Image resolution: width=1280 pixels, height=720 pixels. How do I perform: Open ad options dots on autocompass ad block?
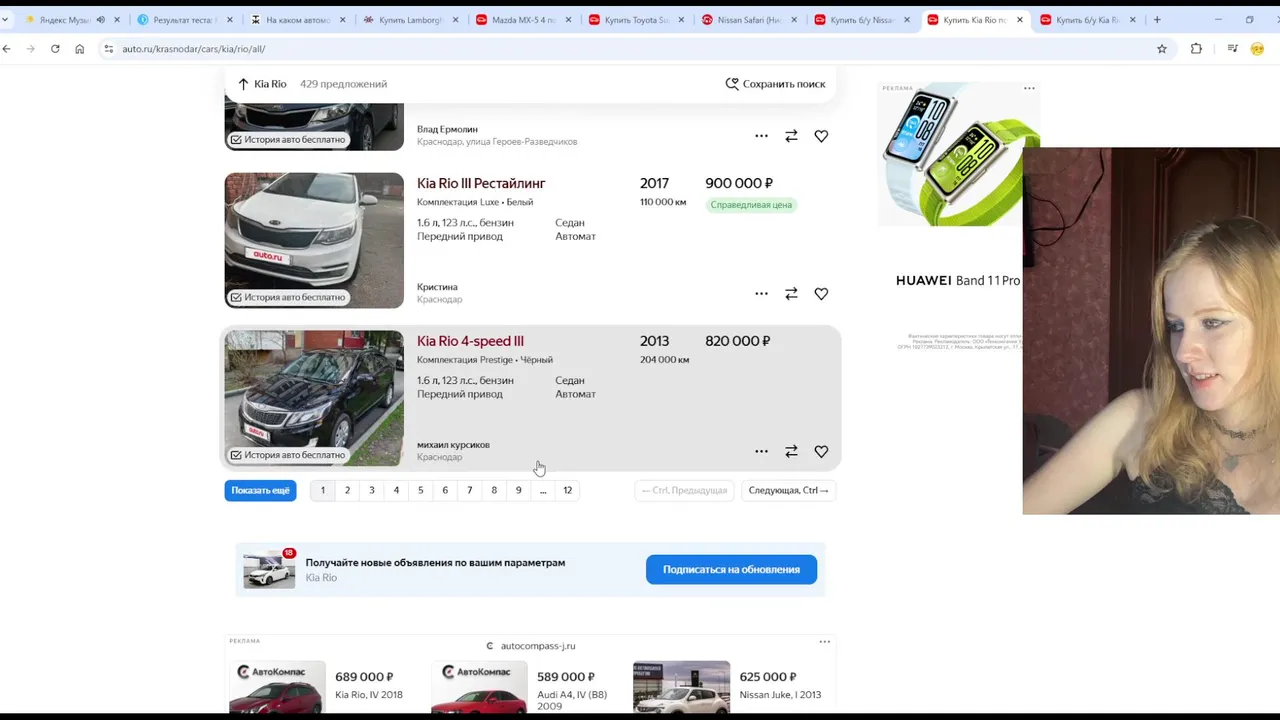[x=824, y=642]
